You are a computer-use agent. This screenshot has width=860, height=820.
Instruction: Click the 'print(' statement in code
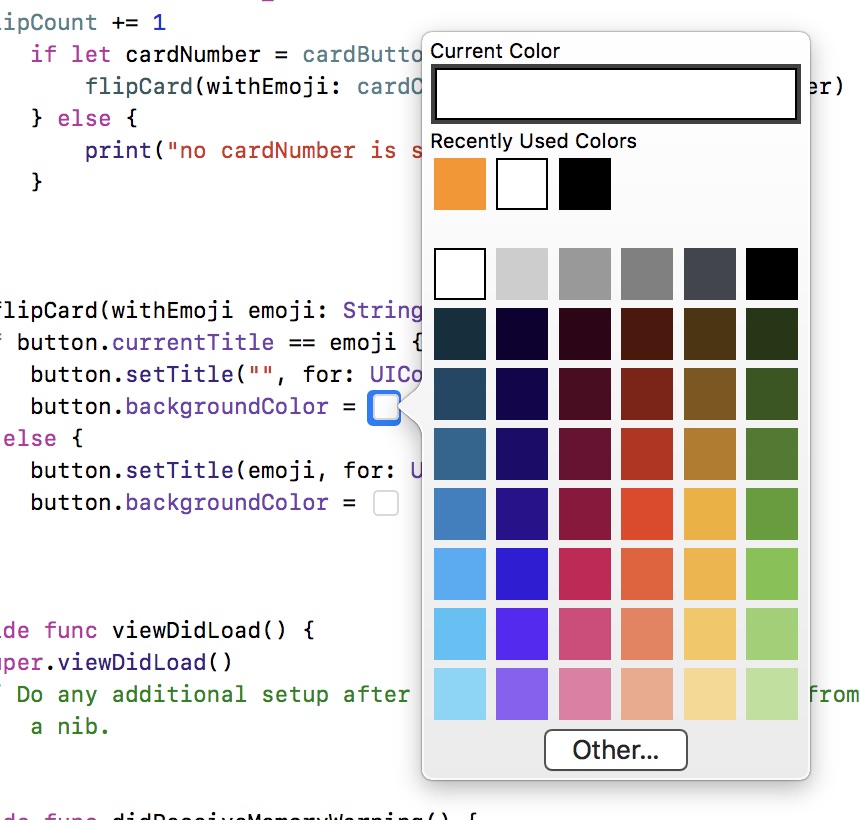coord(124,151)
